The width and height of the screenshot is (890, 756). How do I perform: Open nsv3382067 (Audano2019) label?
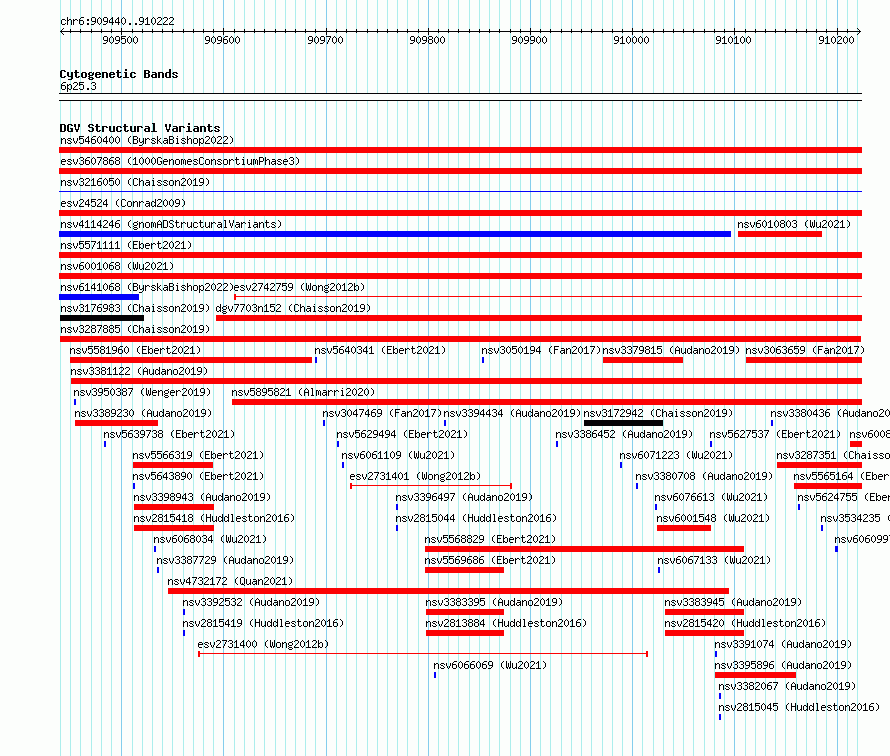click(x=787, y=686)
